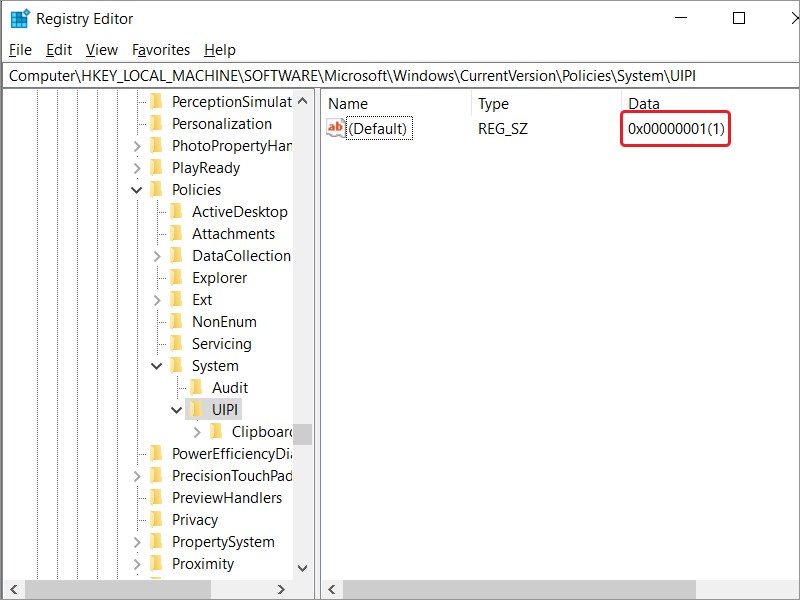Expand the PropertySystem key
Screen dimensions: 800x600
pyautogui.click(x=137, y=542)
